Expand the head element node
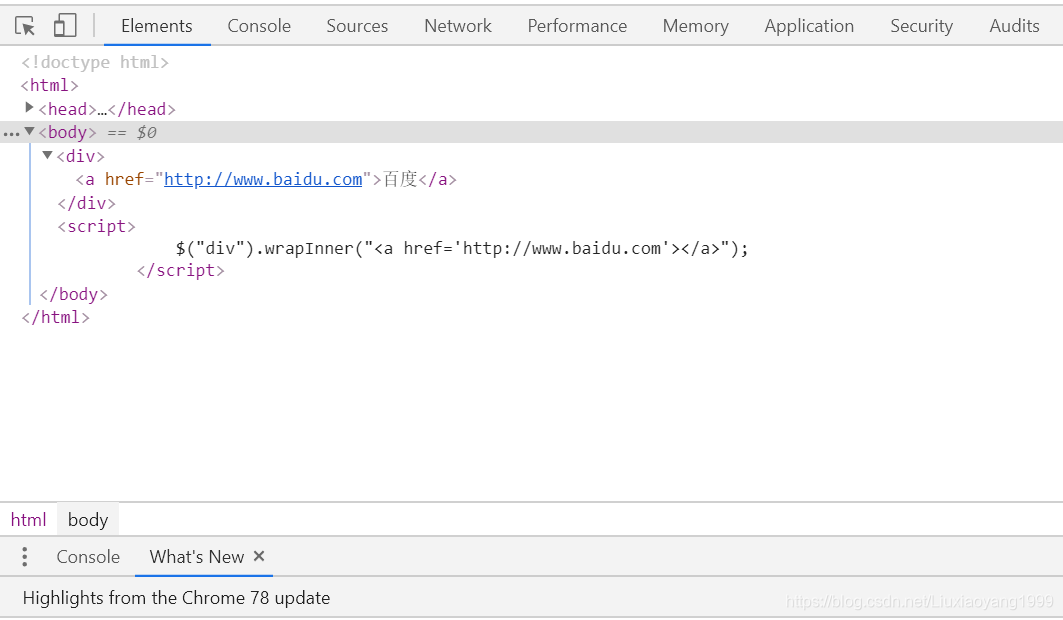Viewport: 1063px width, 620px height. click(29, 108)
